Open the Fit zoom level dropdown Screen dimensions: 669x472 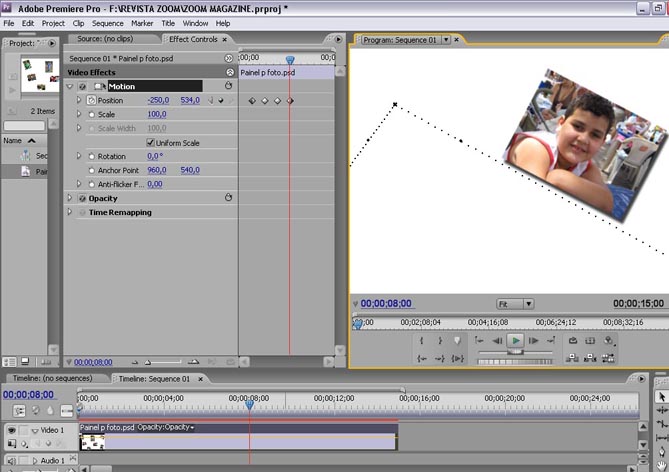tap(515, 303)
